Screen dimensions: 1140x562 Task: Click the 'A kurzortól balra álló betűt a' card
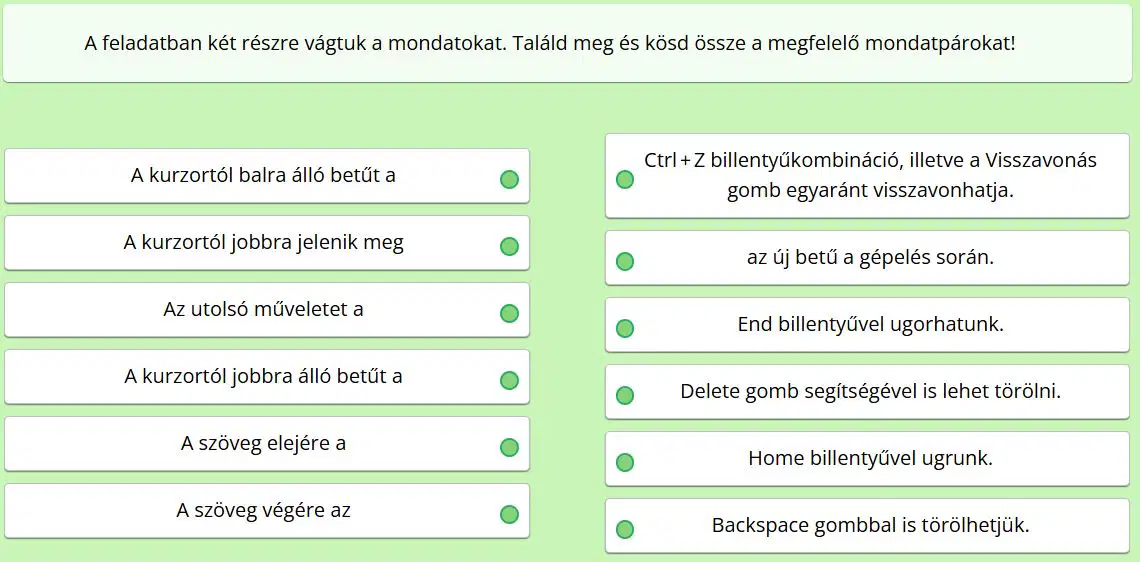pos(267,176)
